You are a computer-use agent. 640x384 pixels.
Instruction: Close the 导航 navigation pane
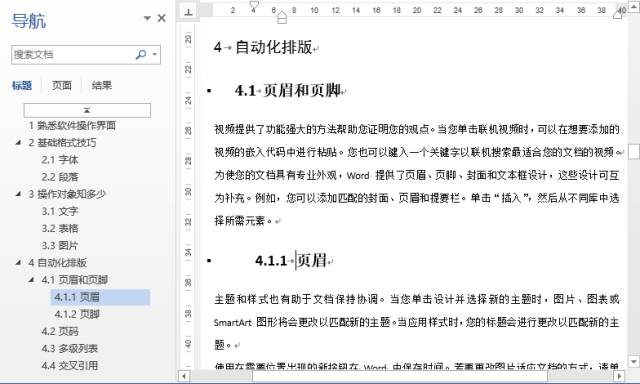[162, 18]
